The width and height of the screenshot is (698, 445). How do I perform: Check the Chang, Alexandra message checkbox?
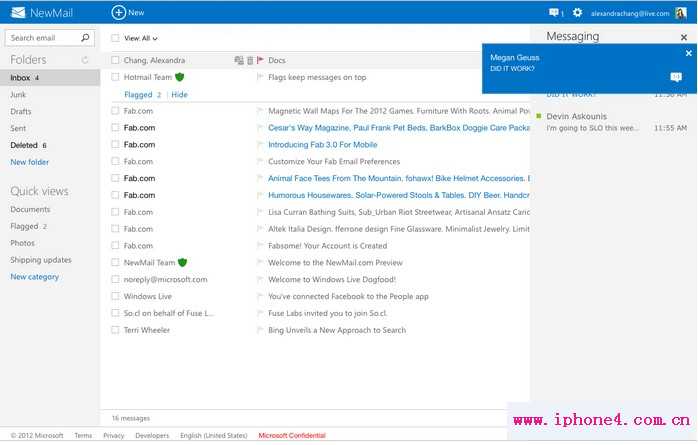(x=115, y=60)
